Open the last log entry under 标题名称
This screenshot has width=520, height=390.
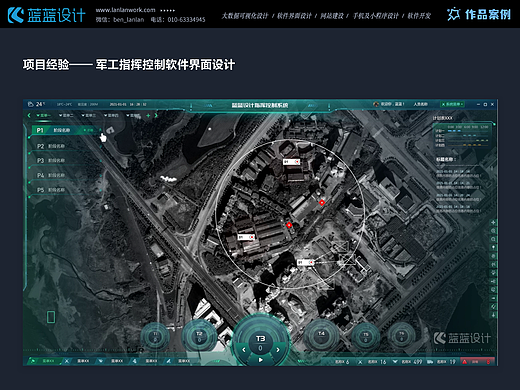[x=459, y=209]
